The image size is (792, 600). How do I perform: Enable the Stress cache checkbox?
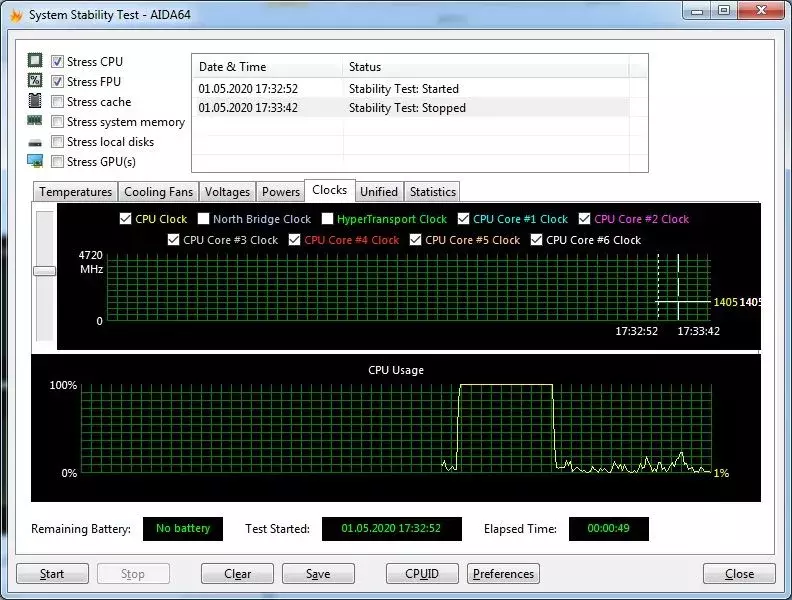58,102
